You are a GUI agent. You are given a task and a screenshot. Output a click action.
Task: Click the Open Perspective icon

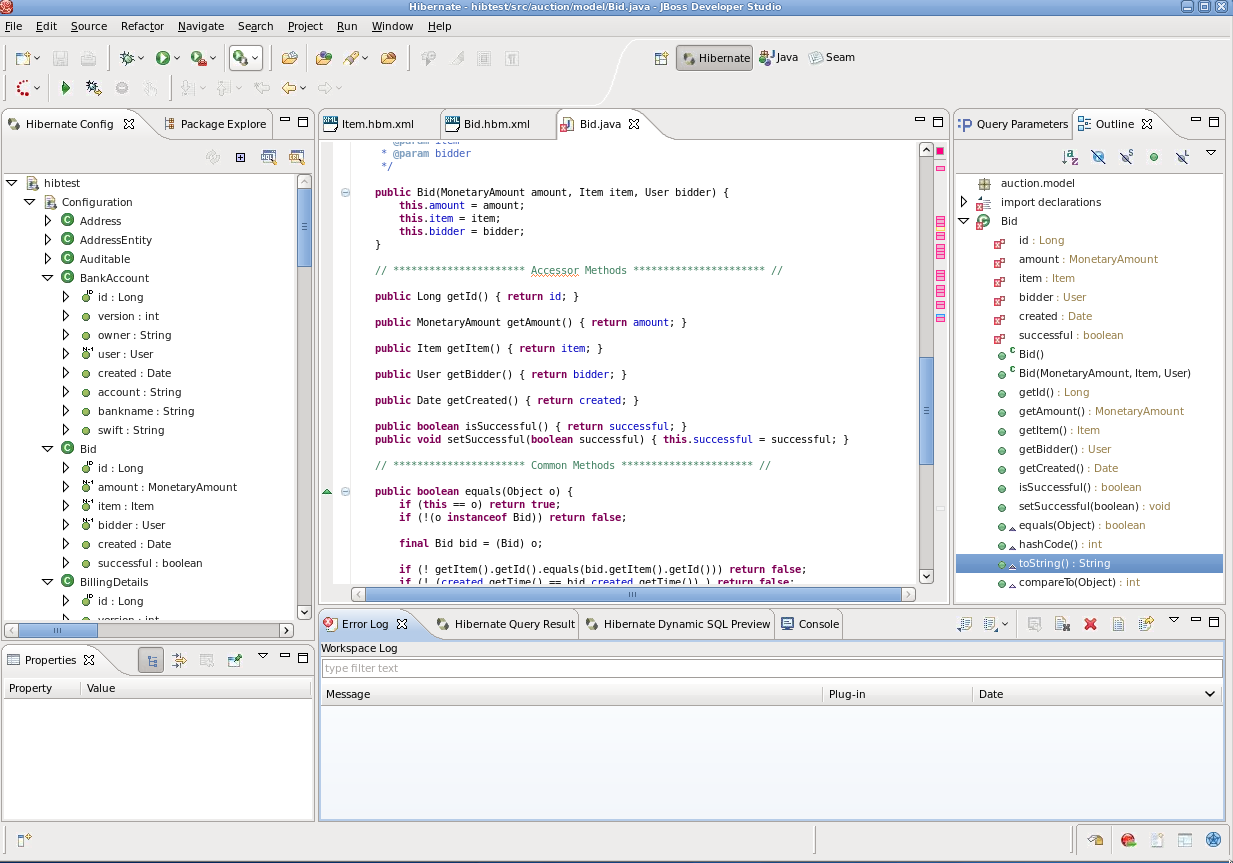pyautogui.click(x=661, y=58)
